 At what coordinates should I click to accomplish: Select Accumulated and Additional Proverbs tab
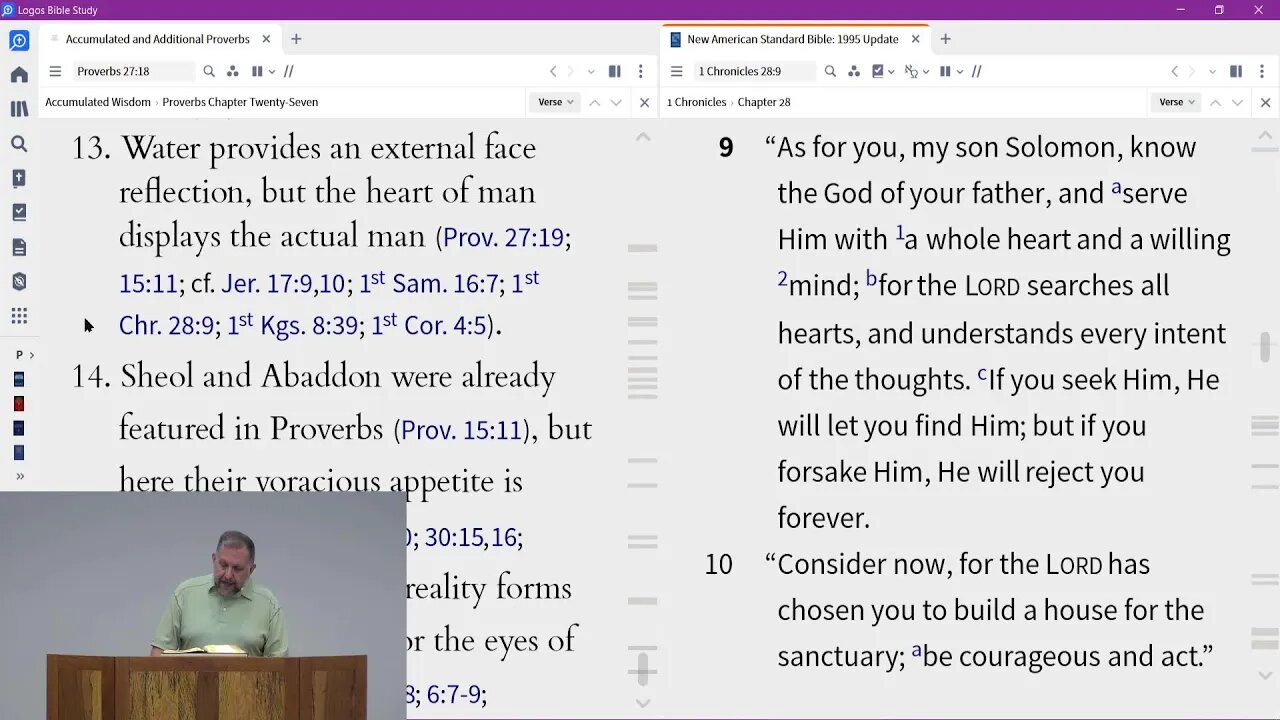158,39
